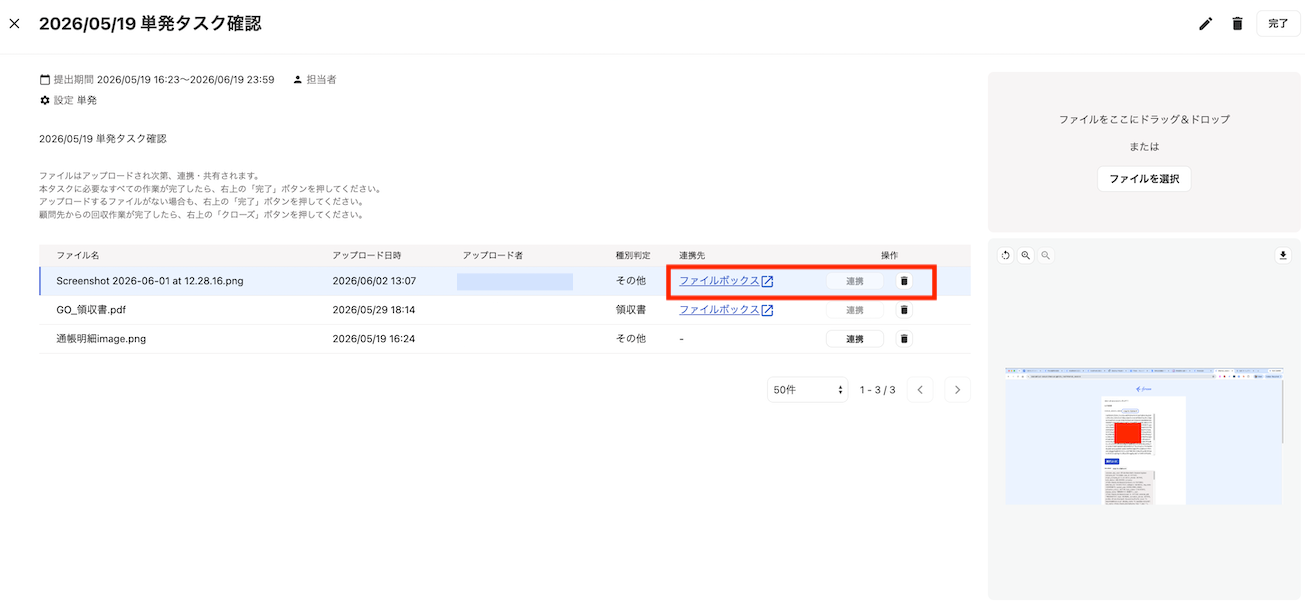
Task: Click the trash icon beside the 完了 button
Action: (1237, 23)
